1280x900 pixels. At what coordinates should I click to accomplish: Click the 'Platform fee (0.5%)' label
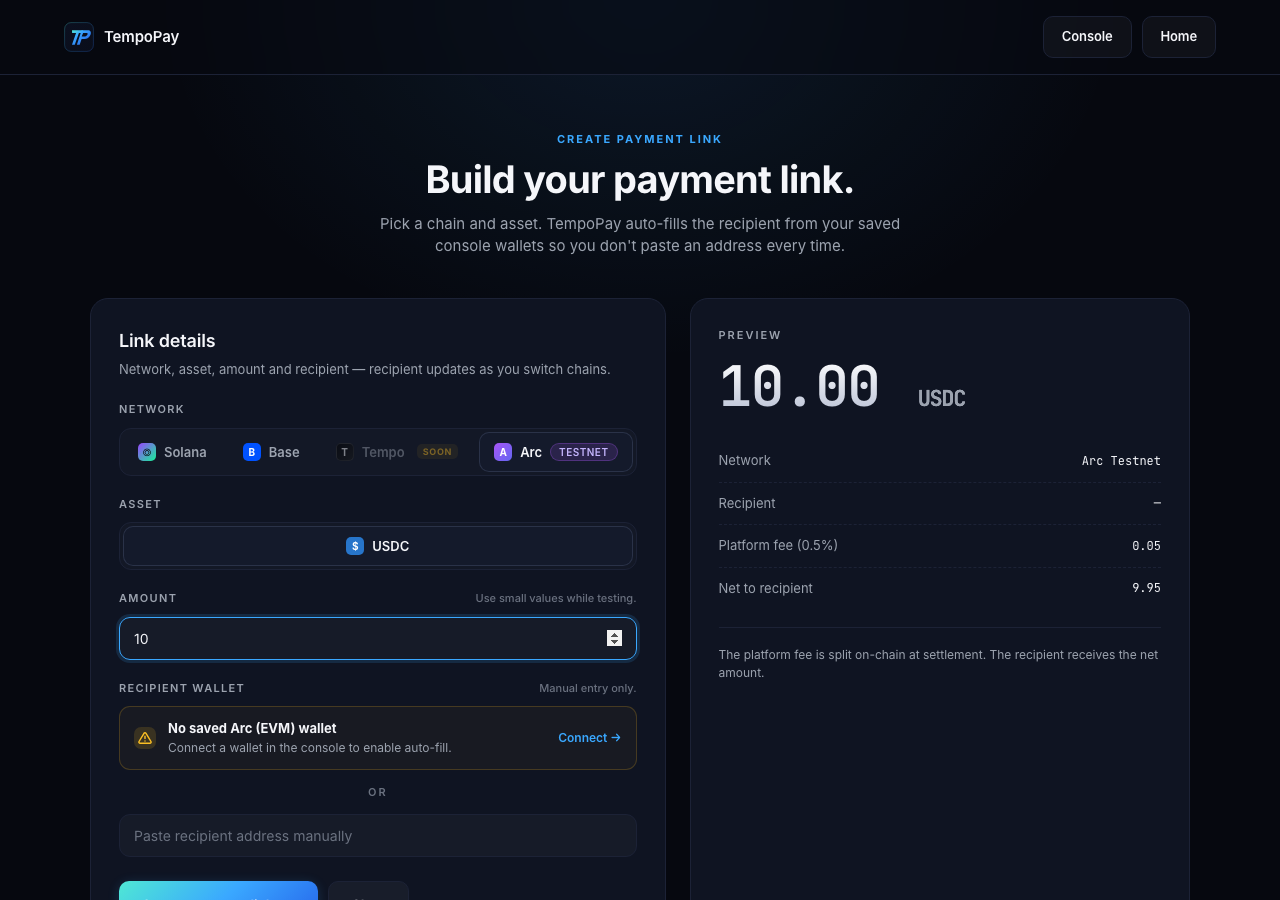(778, 545)
